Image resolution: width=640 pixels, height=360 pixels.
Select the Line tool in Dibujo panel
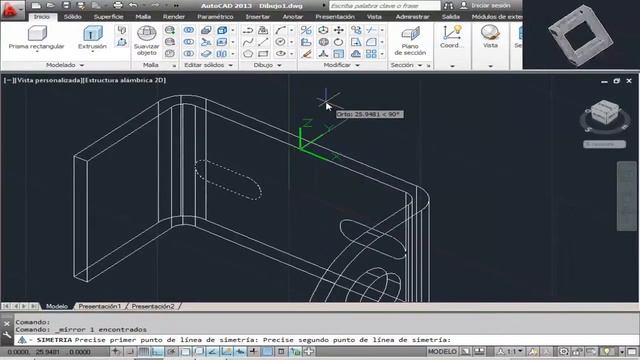(x=263, y=42)
